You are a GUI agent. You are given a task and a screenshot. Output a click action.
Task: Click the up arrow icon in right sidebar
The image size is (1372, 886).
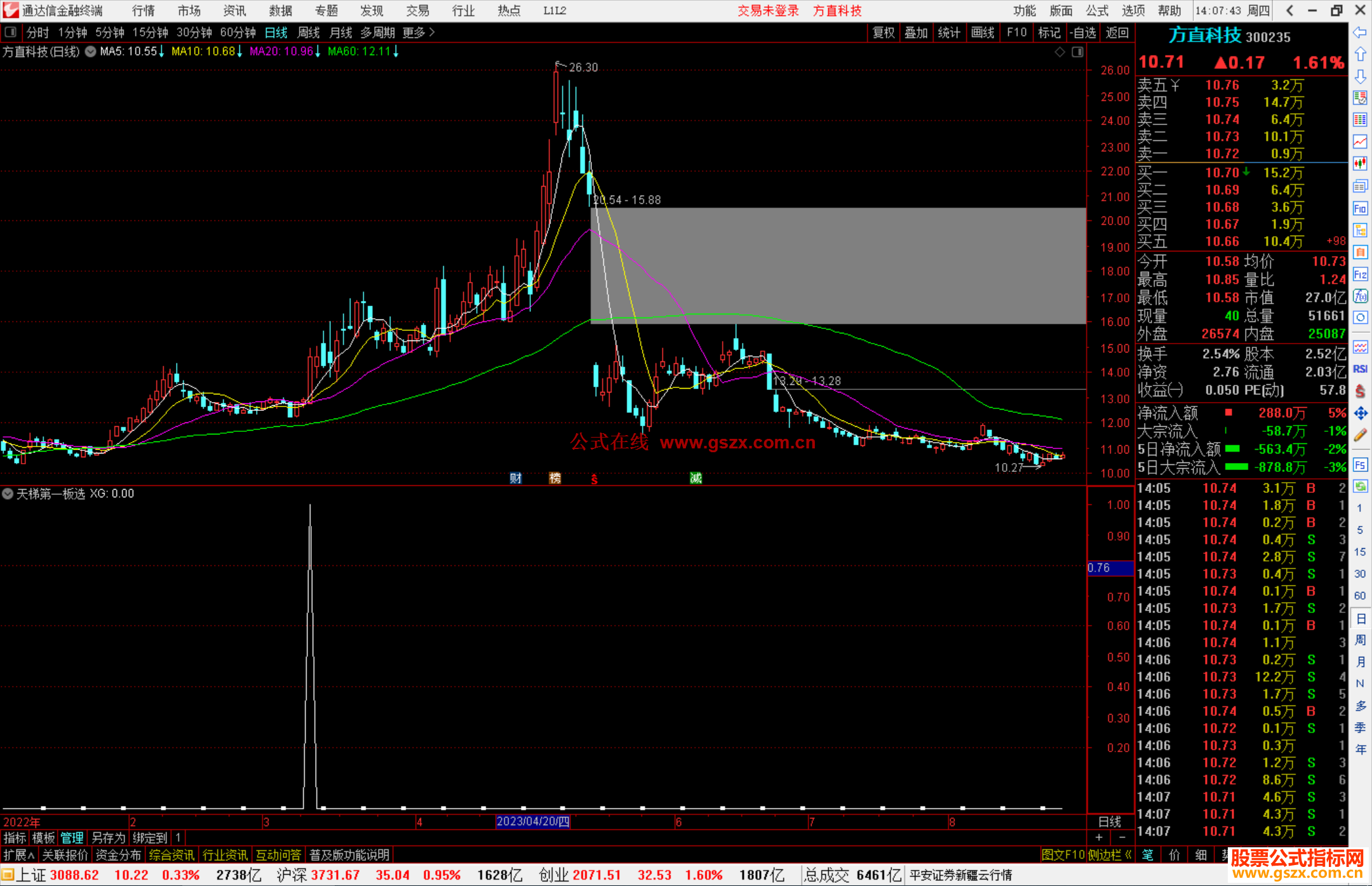(1360, 55)
